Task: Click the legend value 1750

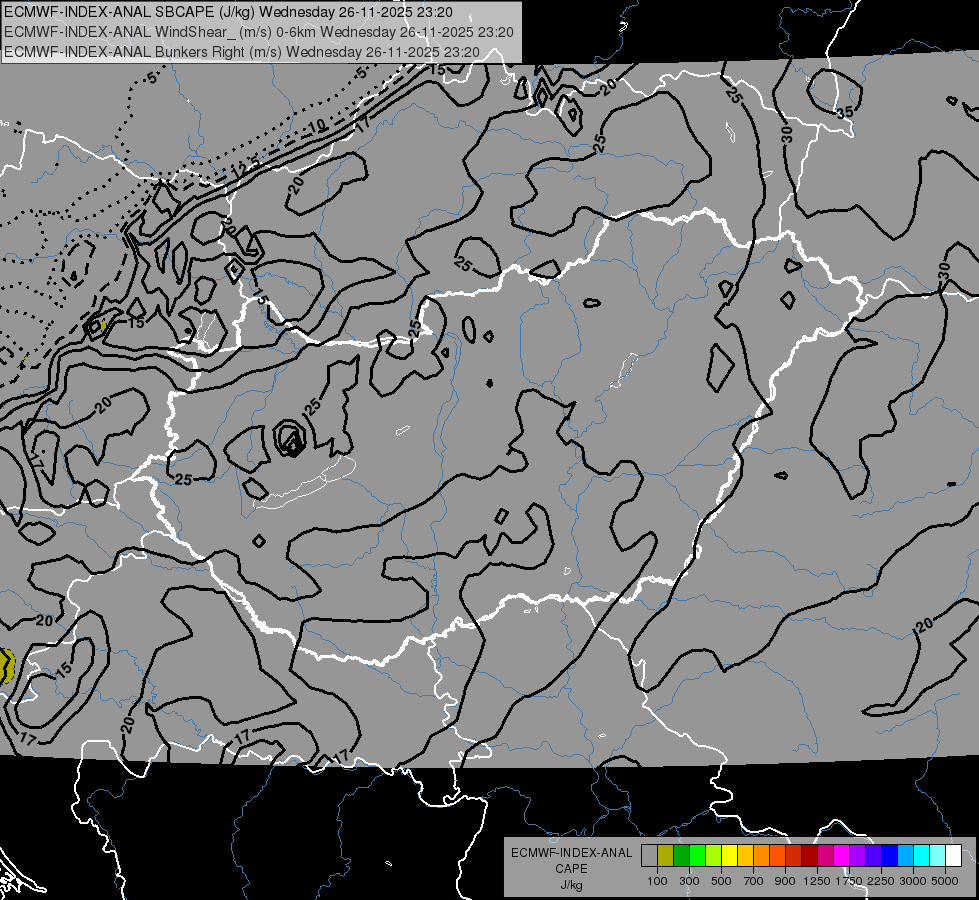Action: [x=849, y=881]
